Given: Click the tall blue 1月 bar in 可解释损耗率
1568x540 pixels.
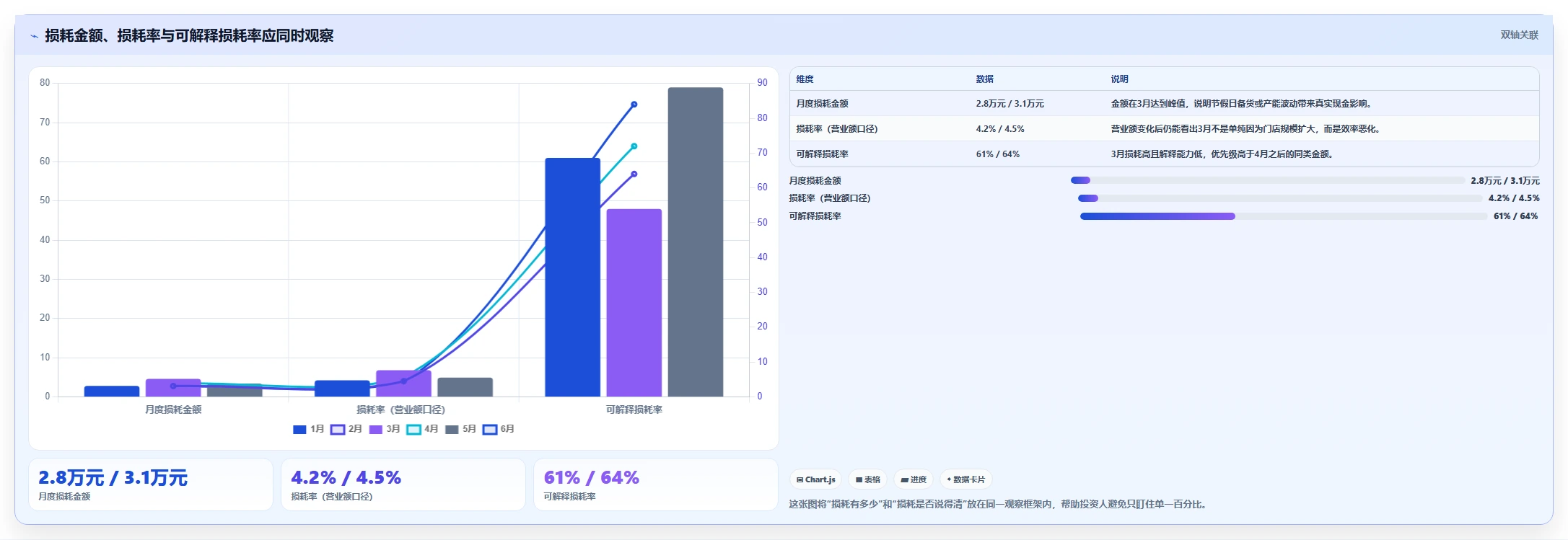Looking at the screenshot, I should (572, 278).
